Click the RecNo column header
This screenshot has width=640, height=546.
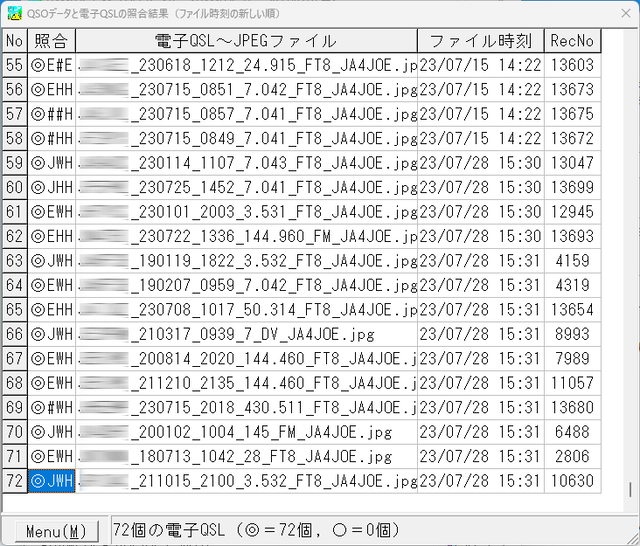(x=572, y=41)
